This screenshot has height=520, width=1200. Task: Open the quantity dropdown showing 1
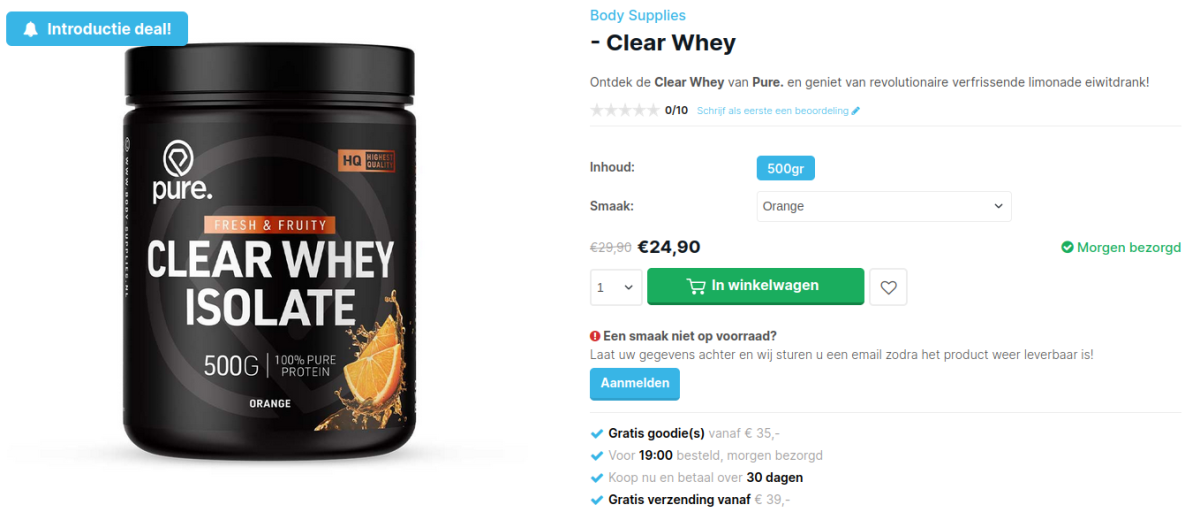pos(616,287)
